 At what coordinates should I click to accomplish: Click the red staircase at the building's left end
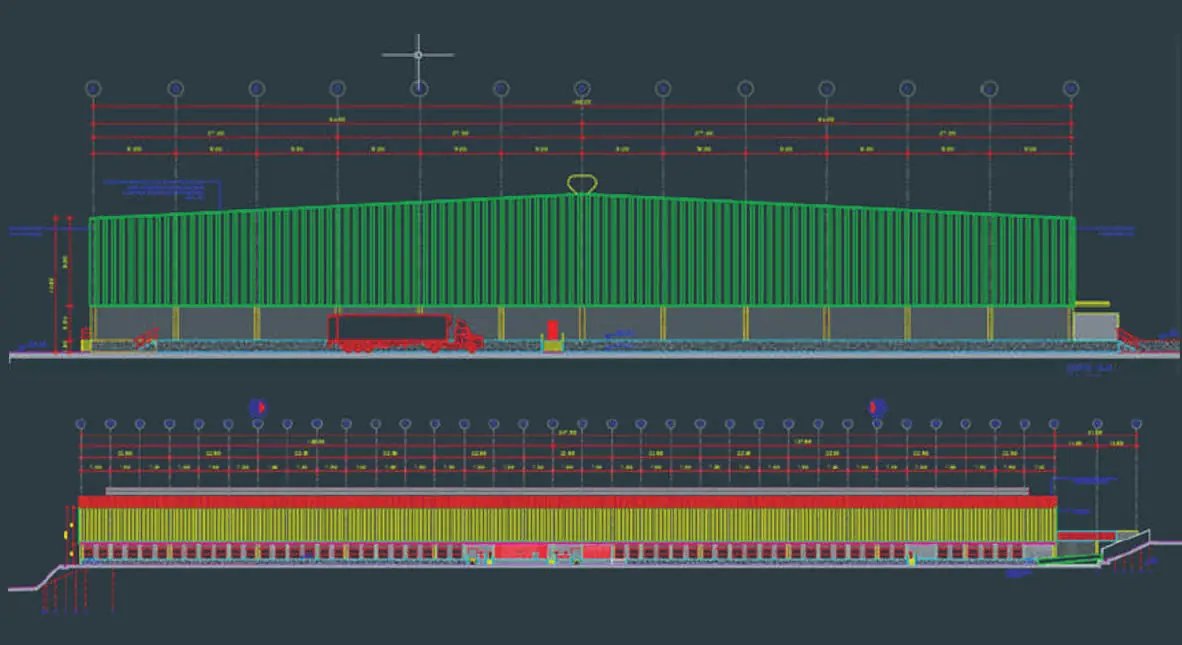click(x=145, y=339)
